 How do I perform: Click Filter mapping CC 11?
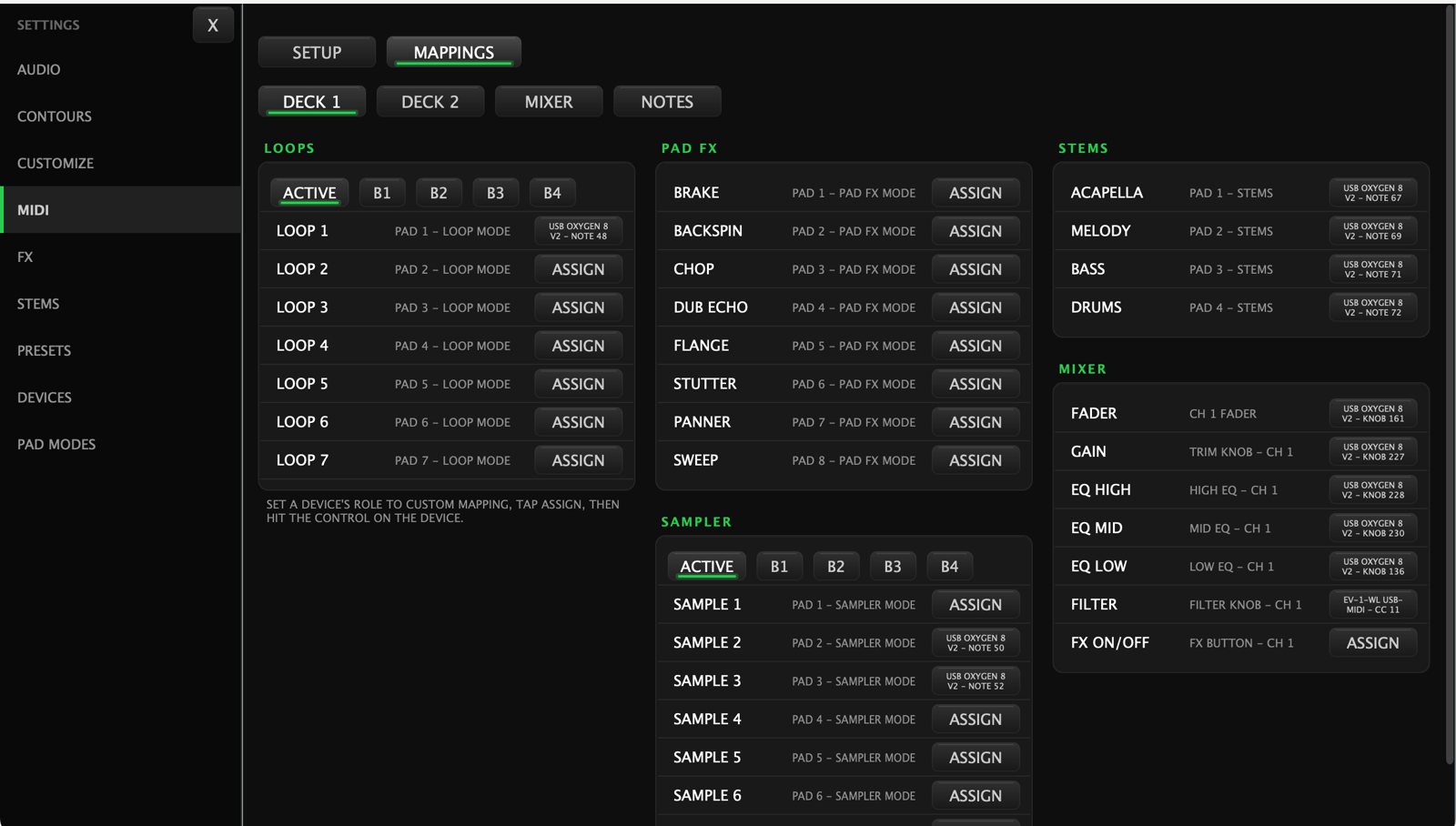click(1373, 605)
